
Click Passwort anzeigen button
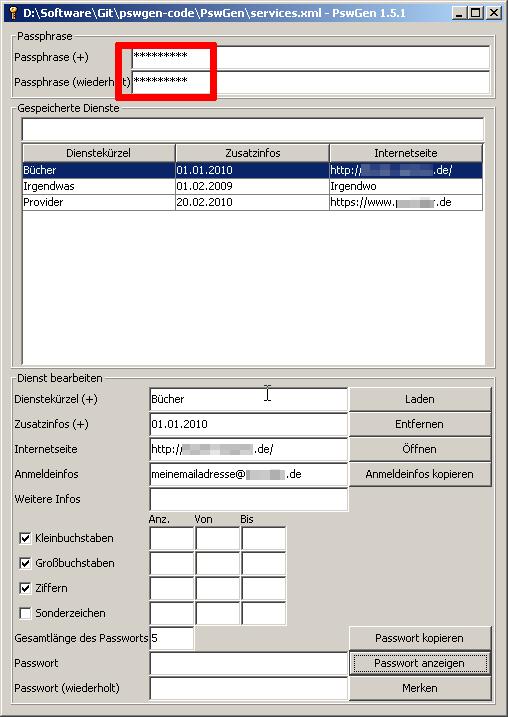pyautogui.click(x=420, y=663)
